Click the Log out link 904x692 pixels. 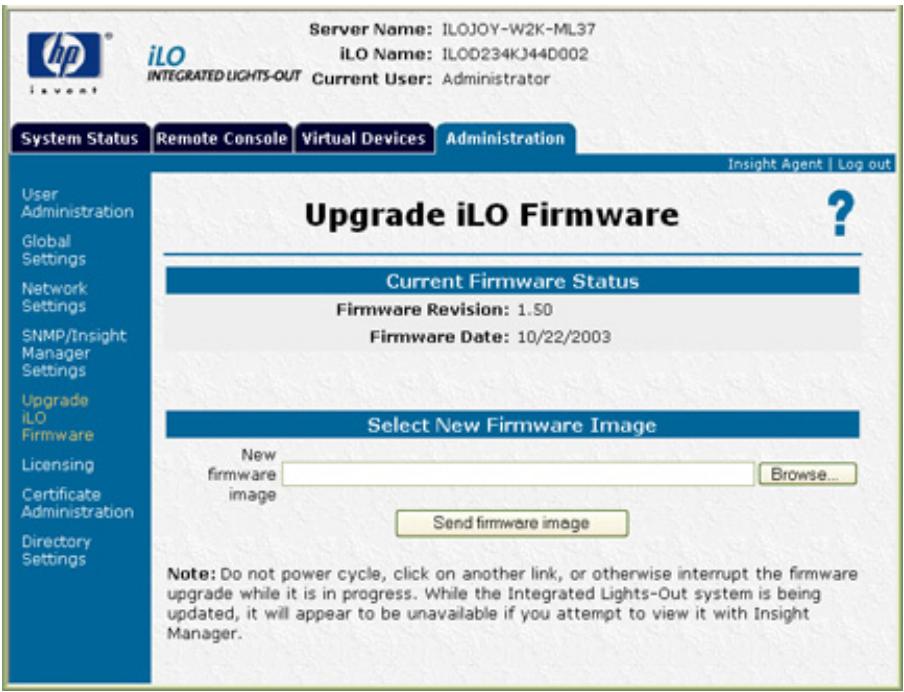[864, 164]
